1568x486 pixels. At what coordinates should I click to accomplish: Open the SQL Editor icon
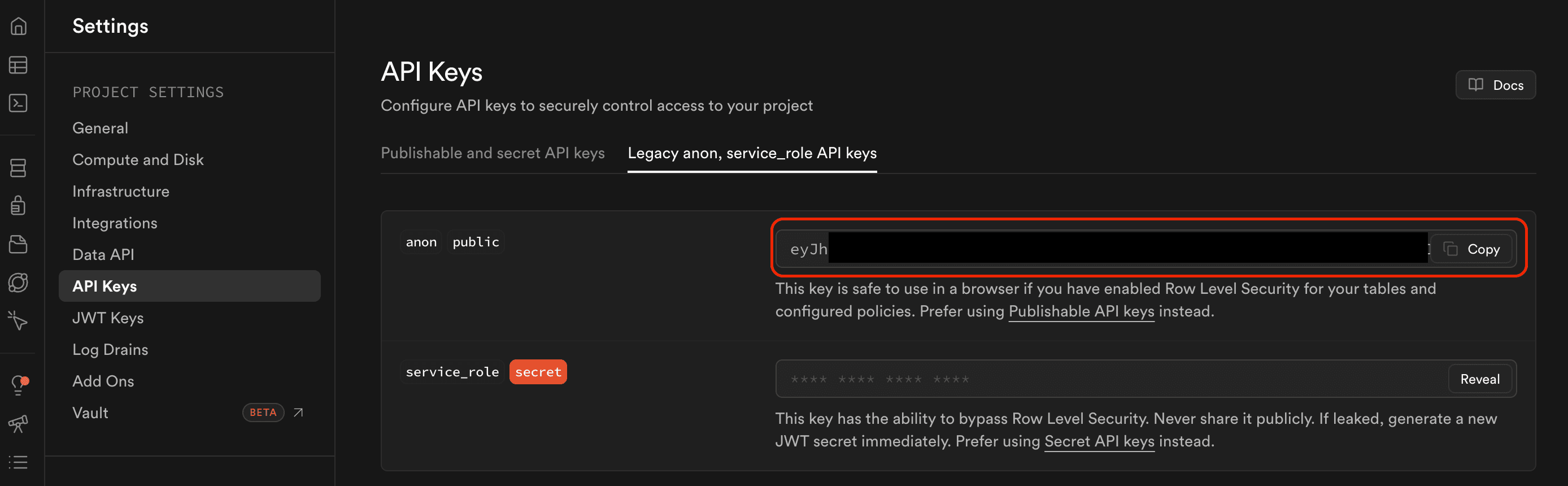coord(18,103)
